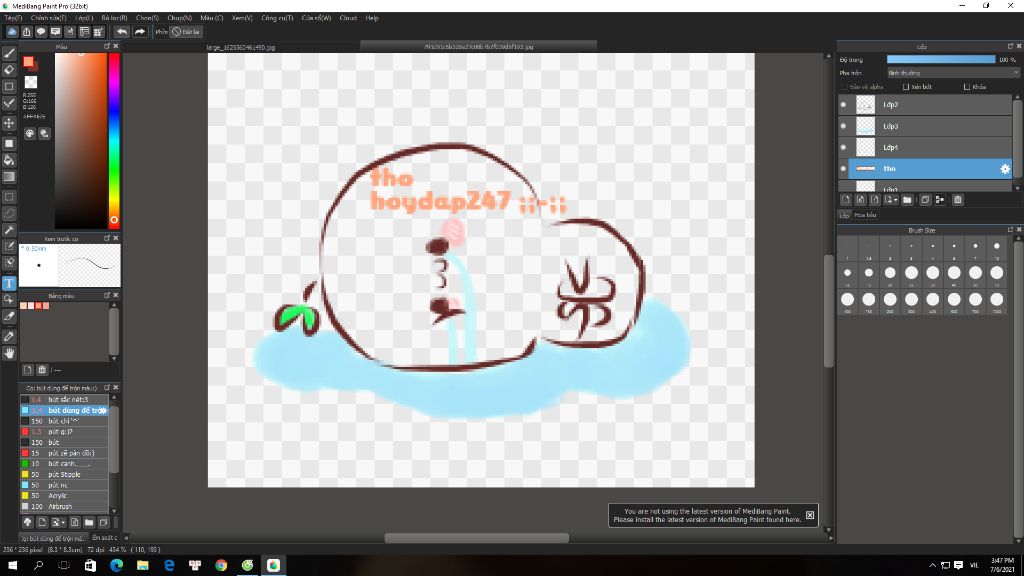Open the Tệp(F) menu
The width and height of the screenshot is (1024, 576).
pyautogui.click(x=13, y=18)
